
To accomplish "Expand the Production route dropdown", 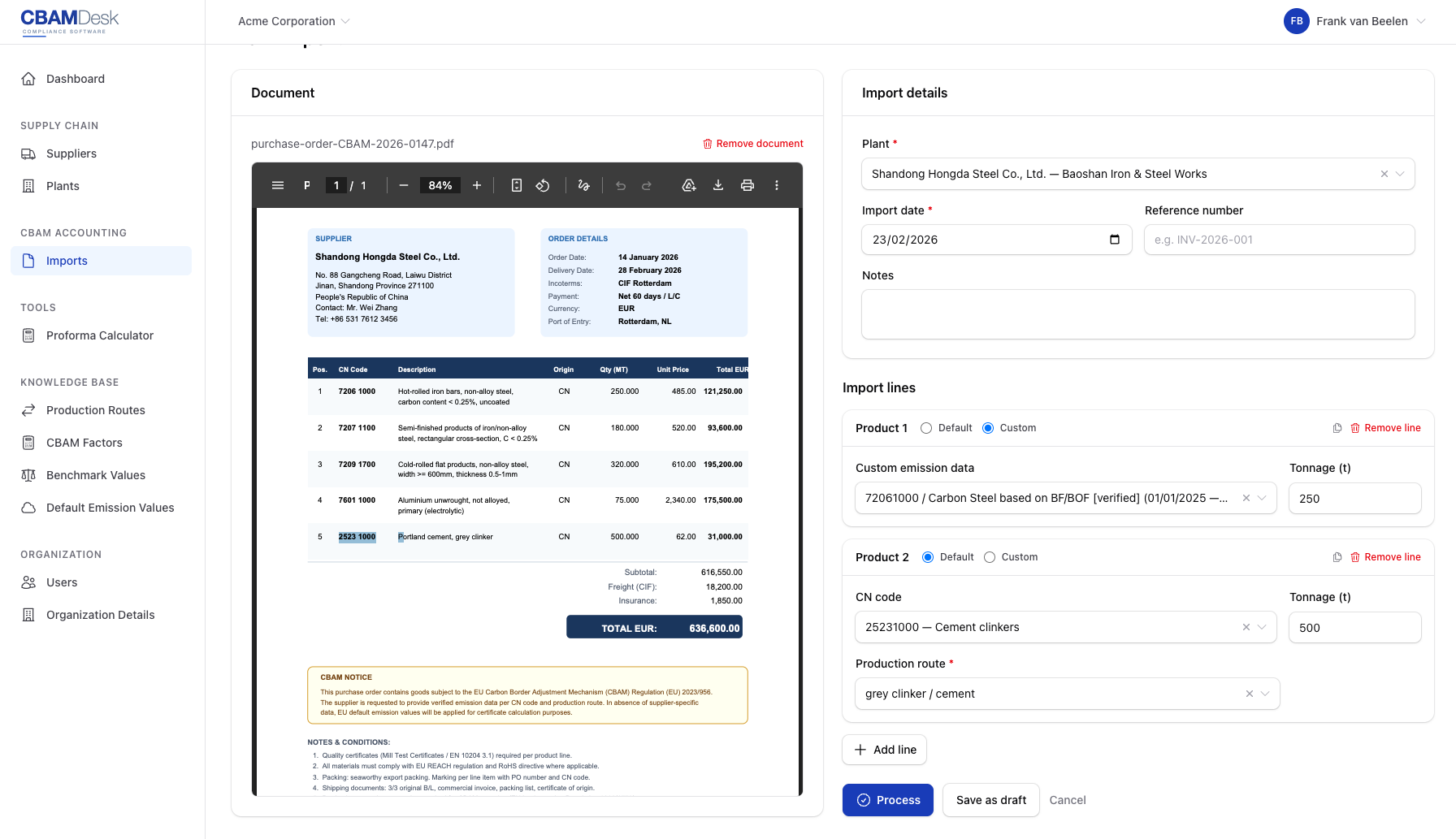I will (1264, 694).
